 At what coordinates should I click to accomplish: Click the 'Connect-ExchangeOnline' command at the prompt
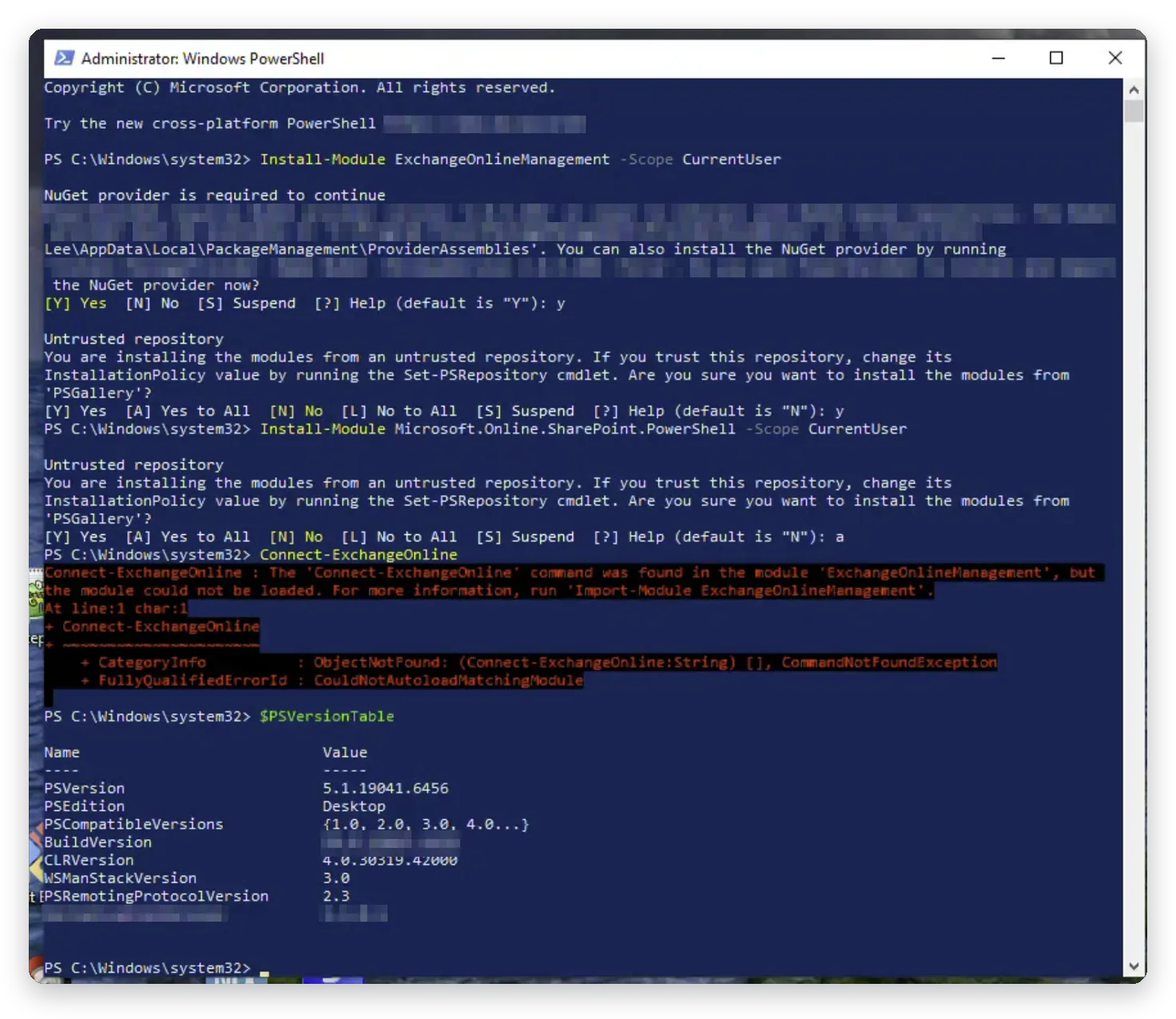[359, 554]
